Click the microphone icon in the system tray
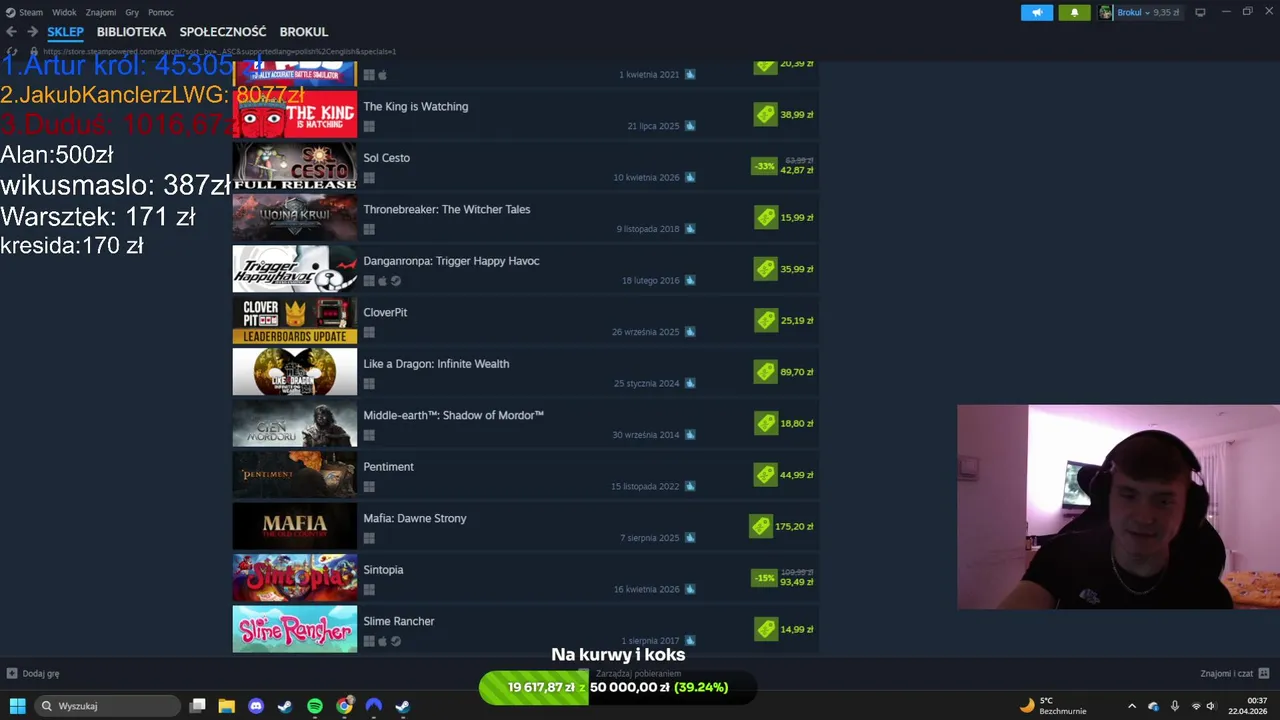Screen dimensions: 1280x720 [1175, 706]
